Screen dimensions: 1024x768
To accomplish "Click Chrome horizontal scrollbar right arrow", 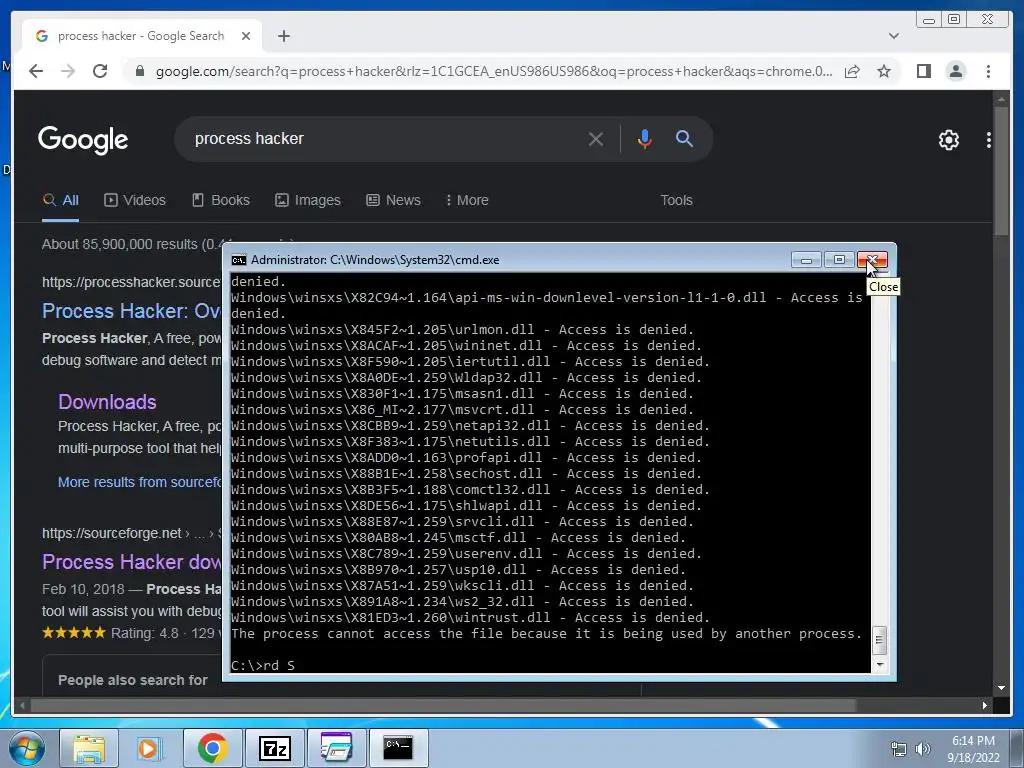I will point(985,705).
